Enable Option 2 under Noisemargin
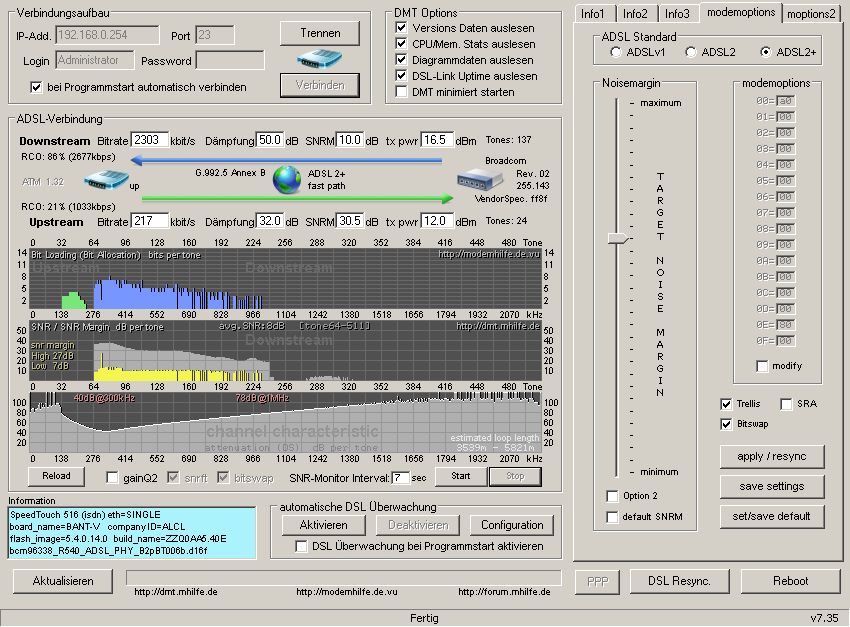This screenshot has width=850, height=627. pos(612,496)
